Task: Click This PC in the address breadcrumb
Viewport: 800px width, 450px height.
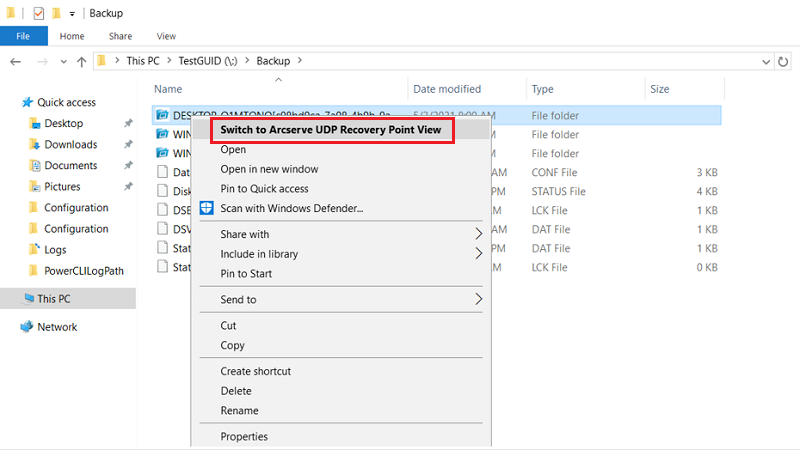Action: (143, 61)
